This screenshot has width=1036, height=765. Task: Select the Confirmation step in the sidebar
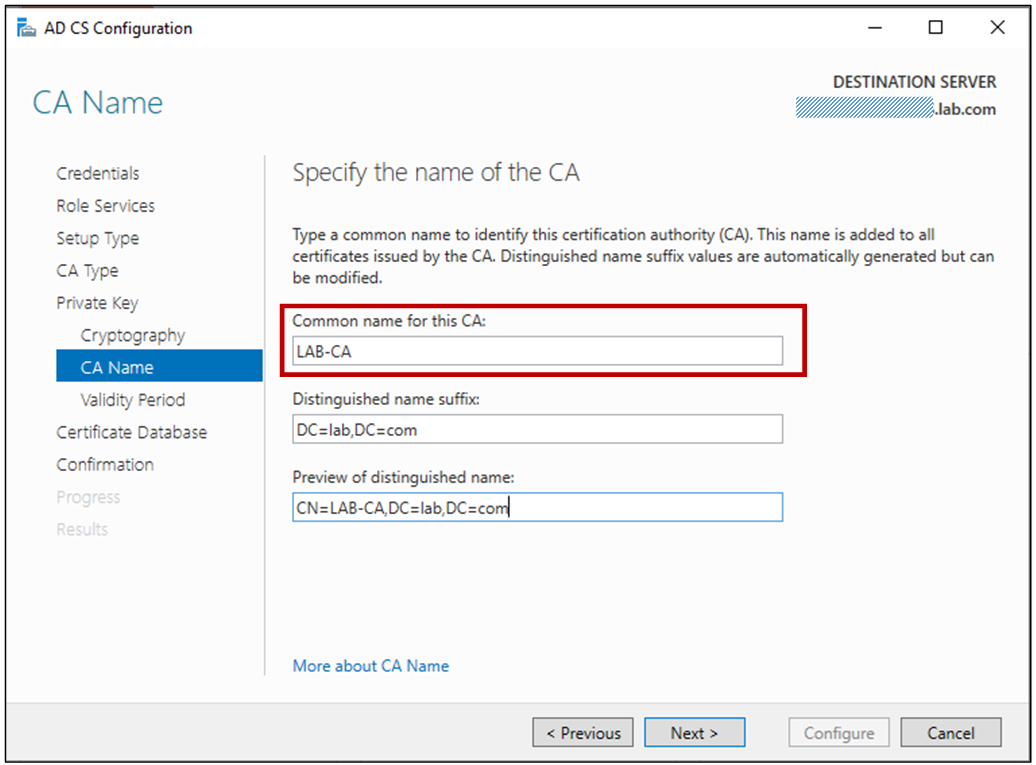pyautogui.click(x=105, y=464)
